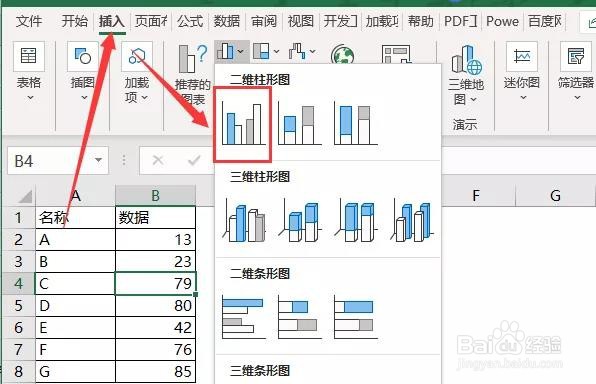The width and height of the screenshot is (596, 384).
Task: Expand the column chart dropdown arrow
Action: [x=241, y=51]
